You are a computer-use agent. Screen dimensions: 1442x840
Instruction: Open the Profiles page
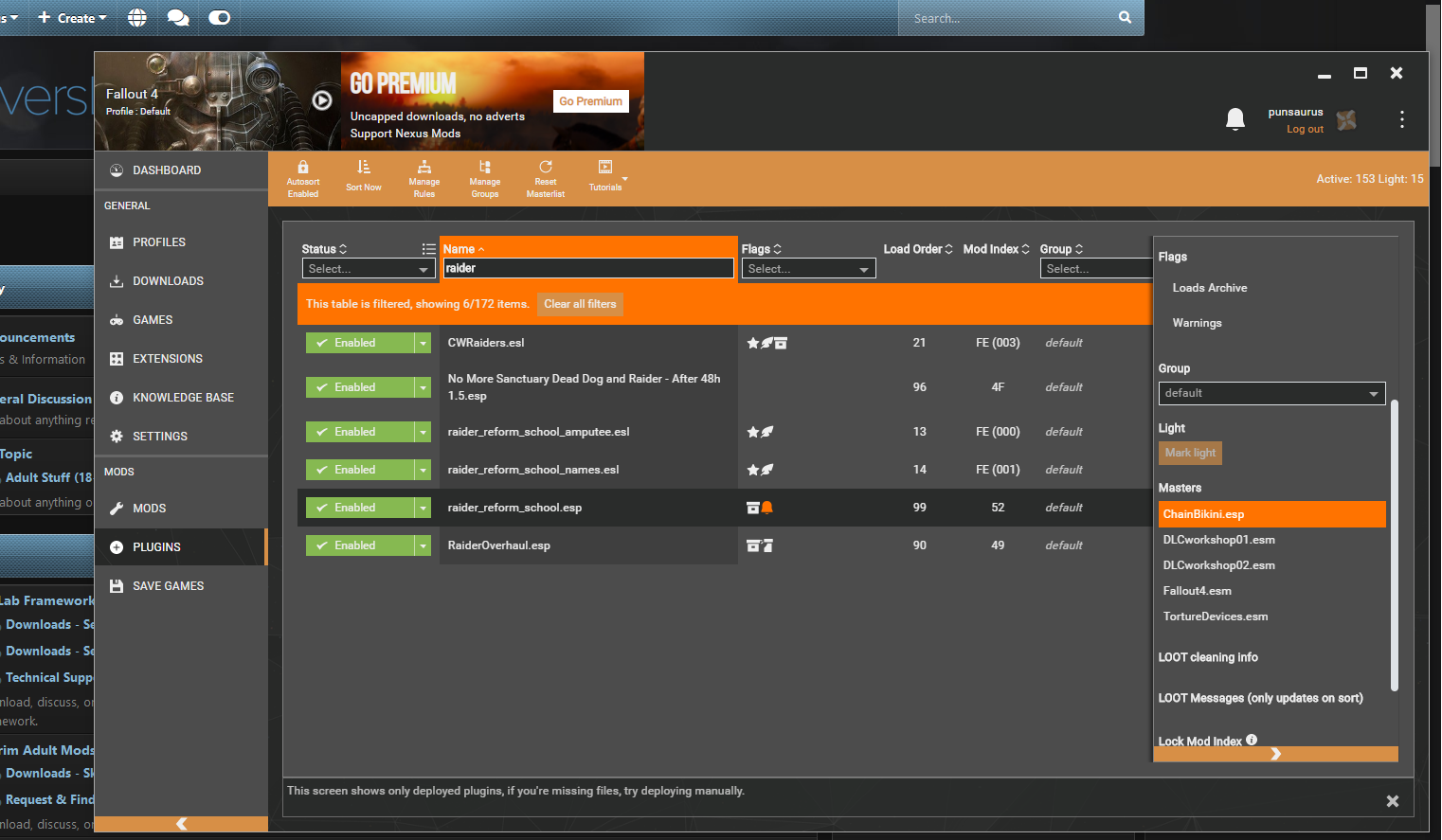click(x=181, y=242)
